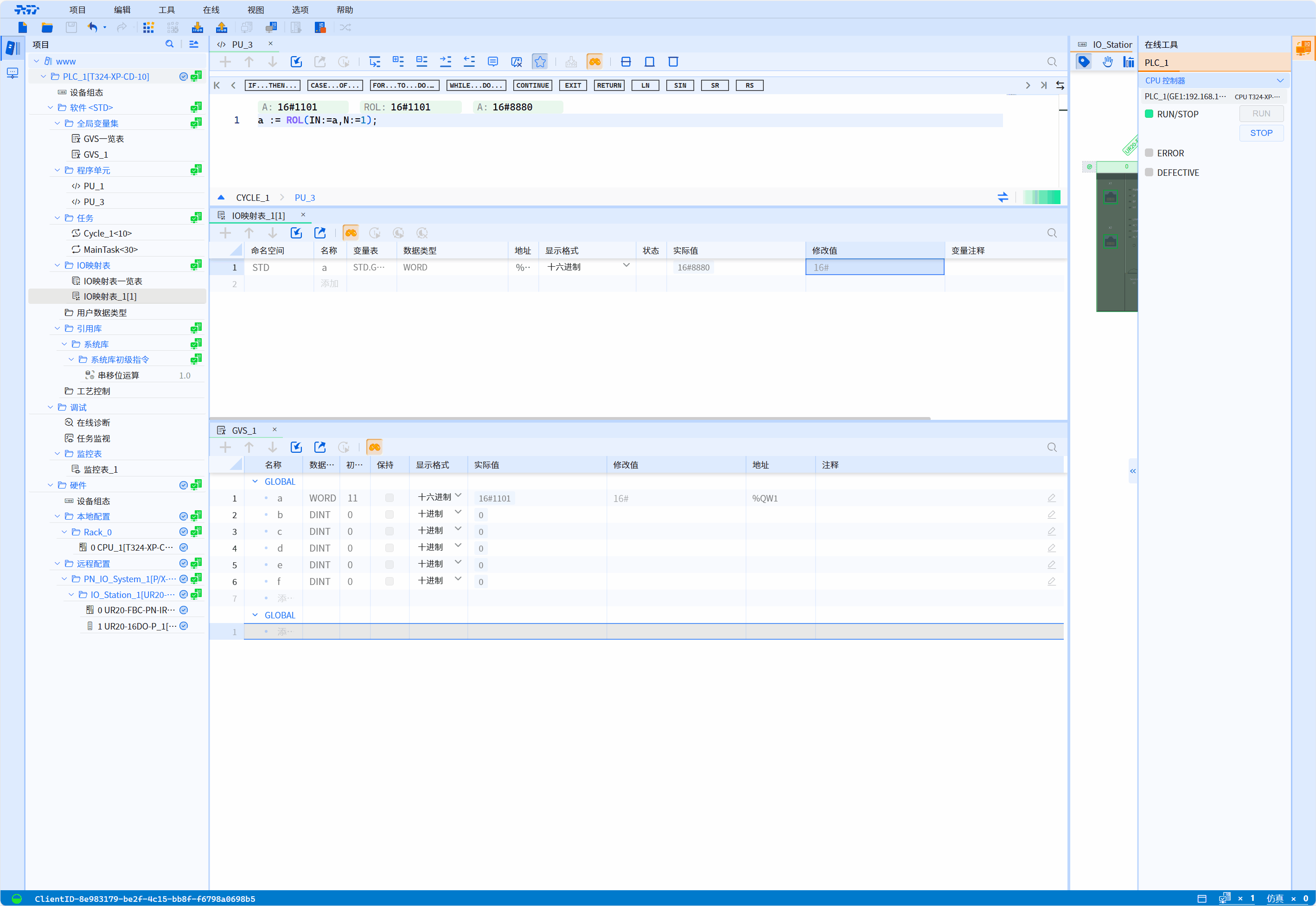Image resolution: width=1316 pixels, height=906 pixels.
Task: Click edit pencil icon for variable a
Action: point(1051,498)
